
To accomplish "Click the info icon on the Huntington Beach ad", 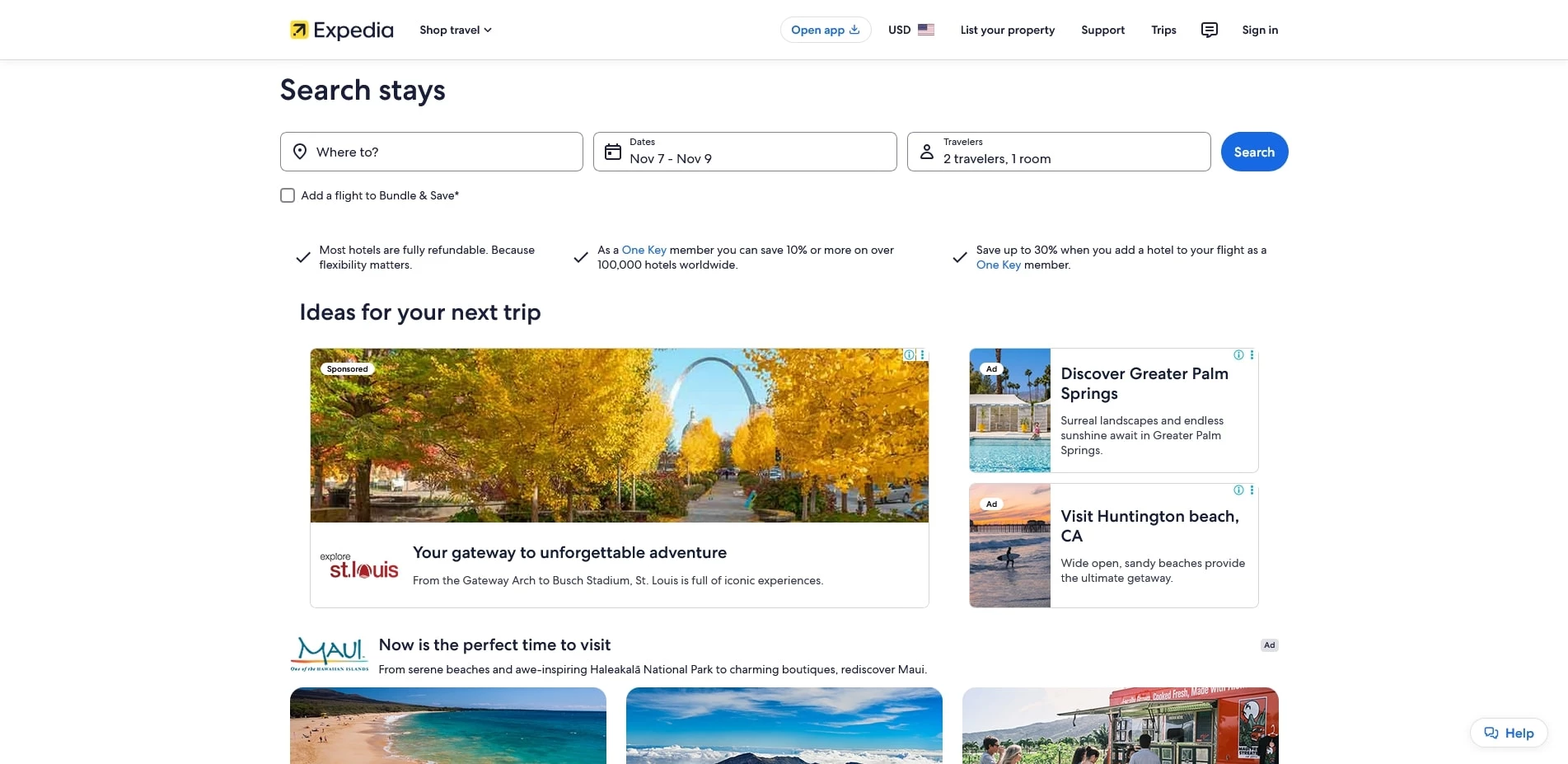I will coord(1238,490).
